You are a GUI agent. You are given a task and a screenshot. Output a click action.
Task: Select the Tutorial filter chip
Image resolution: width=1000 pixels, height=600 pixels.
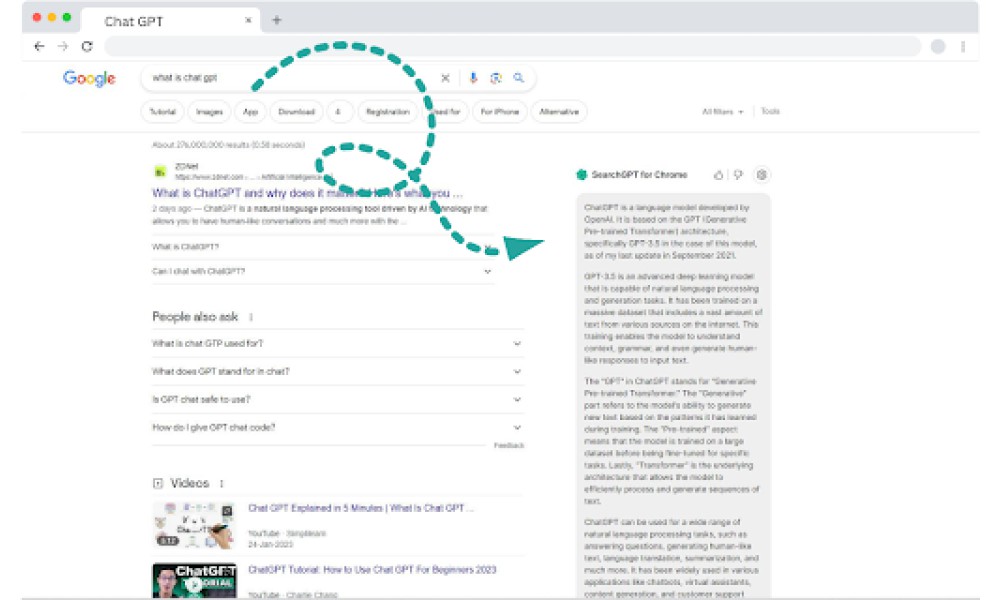point(163,112)
